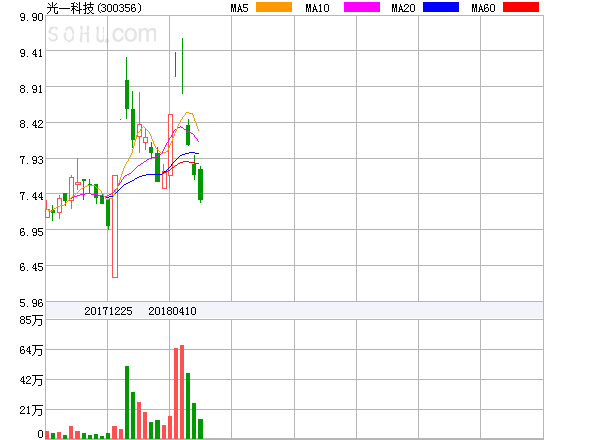Click the orange MA5 legend swatch
The image size is (600, 440).
click(274, 7)
